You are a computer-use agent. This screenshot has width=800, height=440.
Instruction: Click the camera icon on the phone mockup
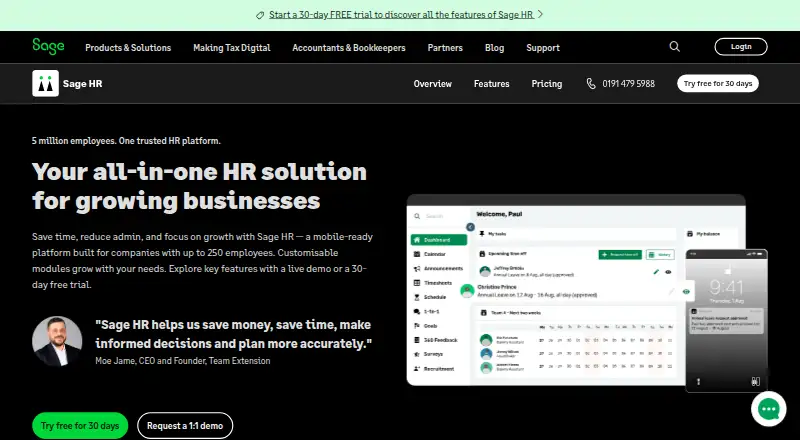pyautogui.click(x=756, y=381)
